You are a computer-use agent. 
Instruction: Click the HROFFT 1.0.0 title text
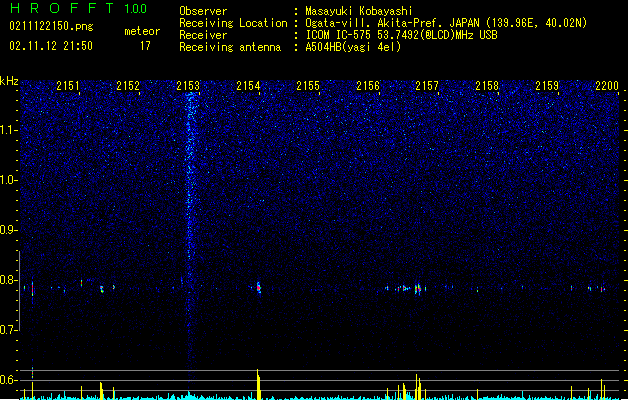click(79, 8)
